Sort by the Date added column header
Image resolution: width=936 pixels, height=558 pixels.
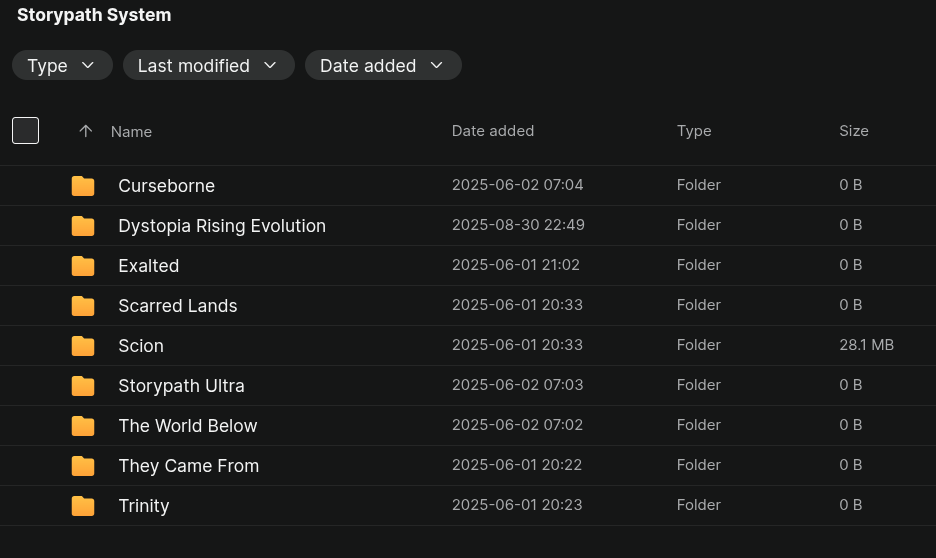[x=492, y=131]
